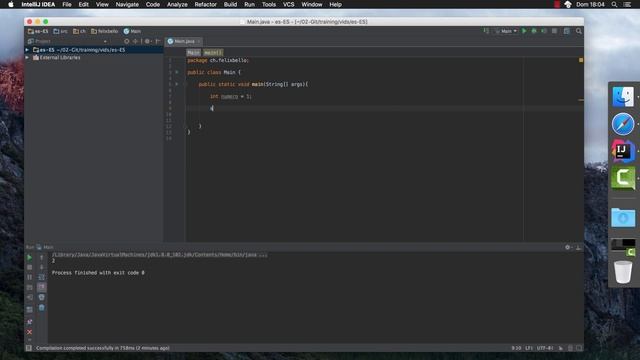The width and height of the screenshot is (640, 360).
Task: Open Run panel gear settings
Action: pos(568,247)
